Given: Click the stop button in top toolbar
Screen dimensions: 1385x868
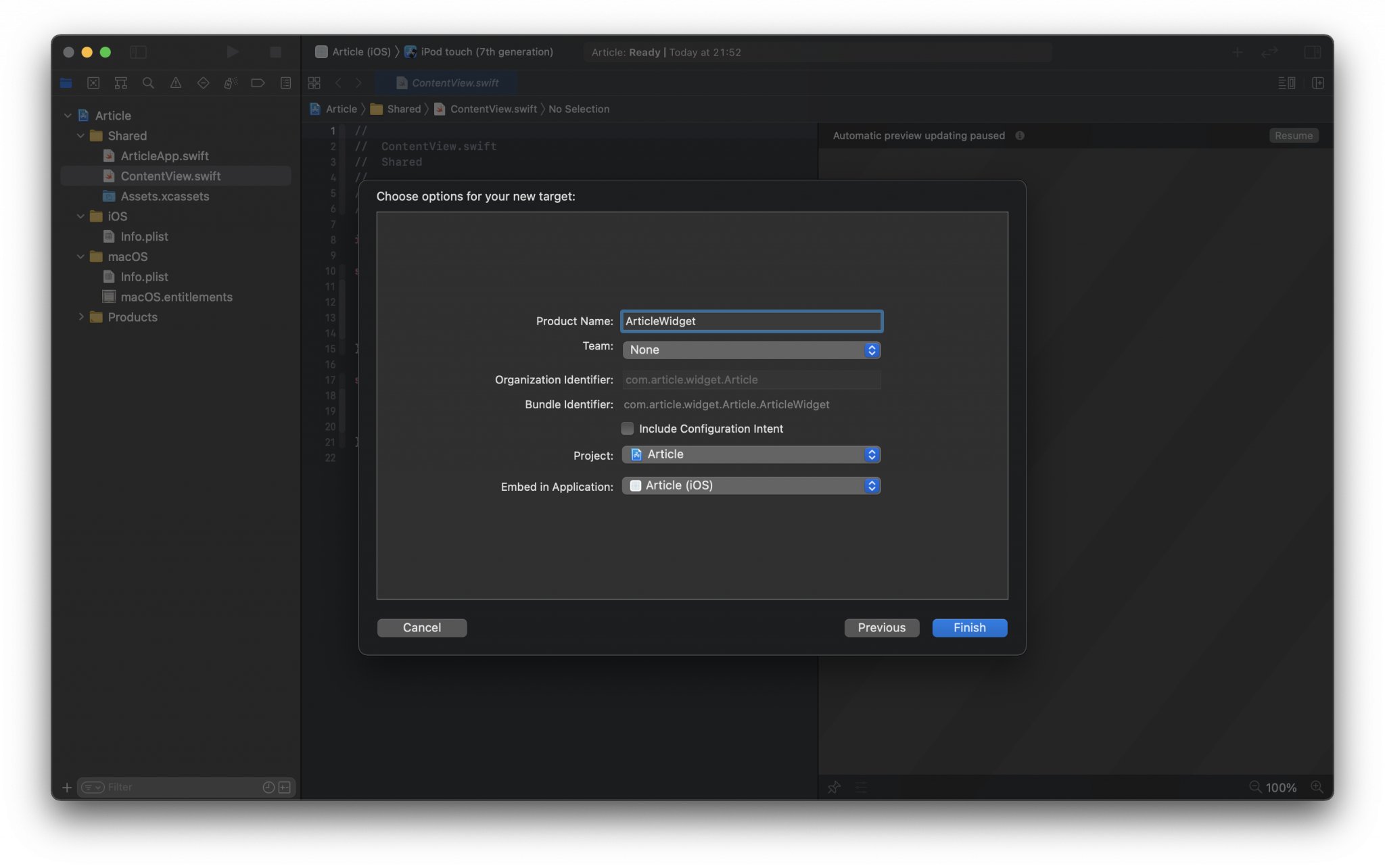Looking at the screenshot, I should click(x=276, y=52).
